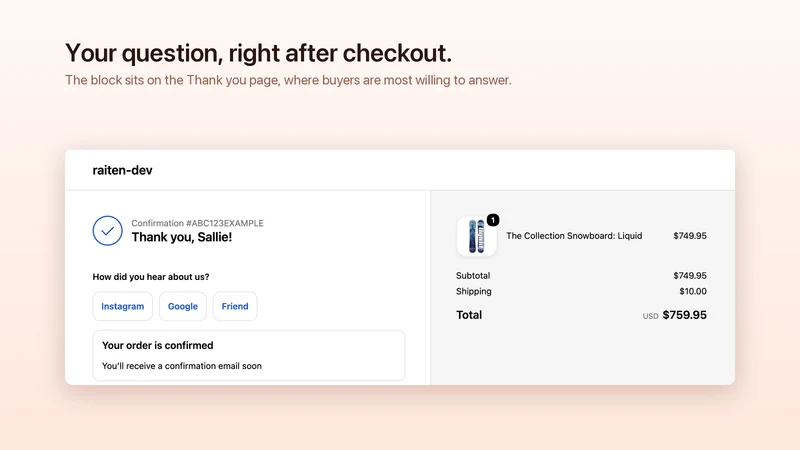800x450 pixels.
Task: Click the Shipping amount $10.00
Action: point(693,291)
